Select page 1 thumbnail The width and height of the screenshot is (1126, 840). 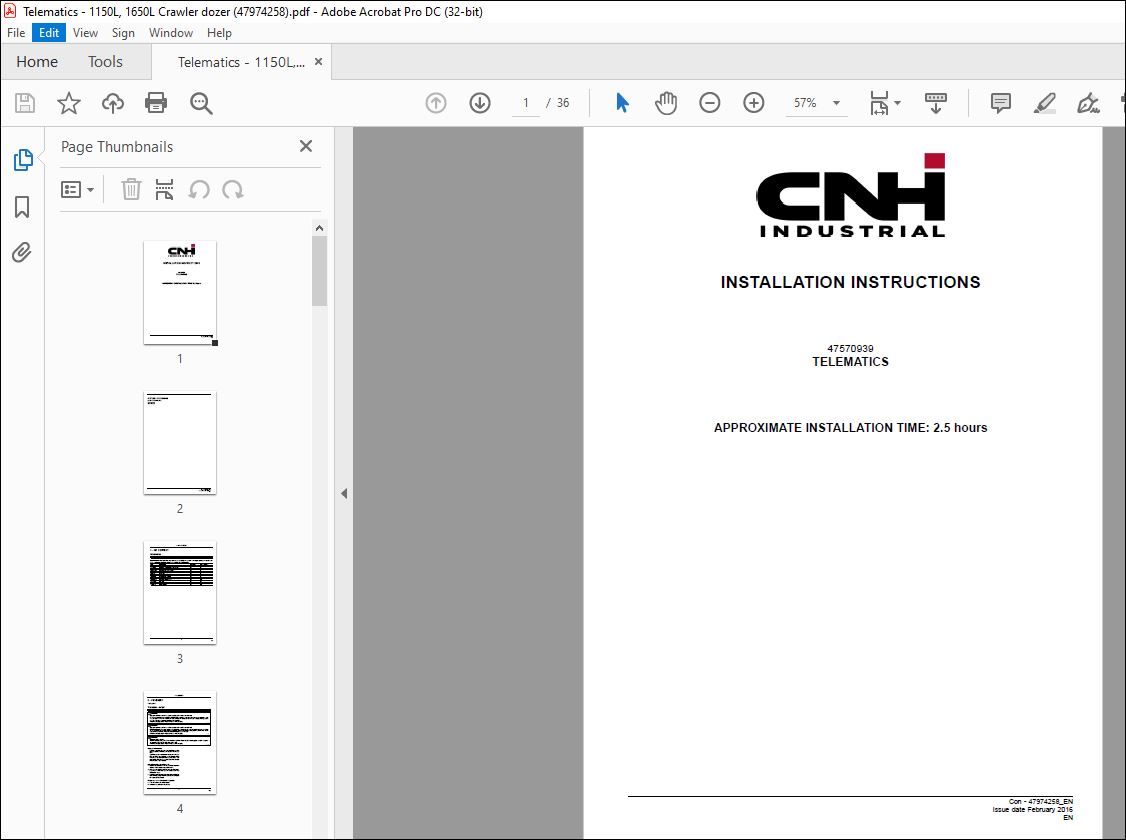coord(180,293)
